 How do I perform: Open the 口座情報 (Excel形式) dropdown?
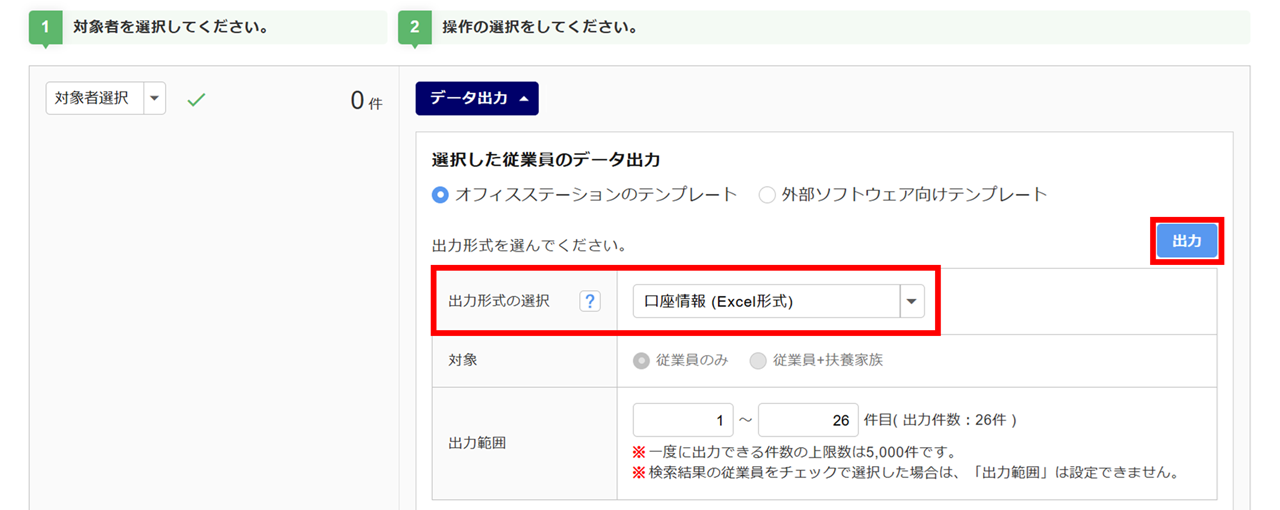click(x=779, y=301)
